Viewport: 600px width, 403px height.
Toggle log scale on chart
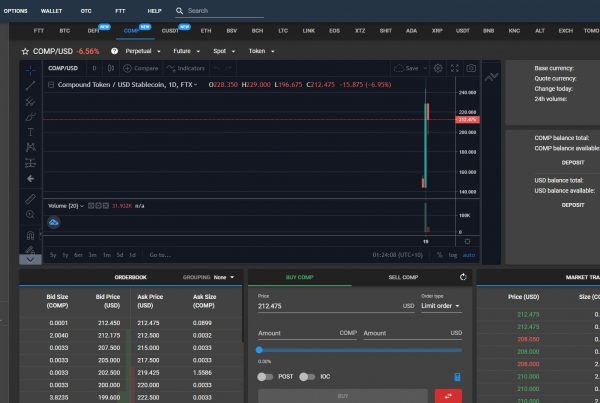click(453, 255)
